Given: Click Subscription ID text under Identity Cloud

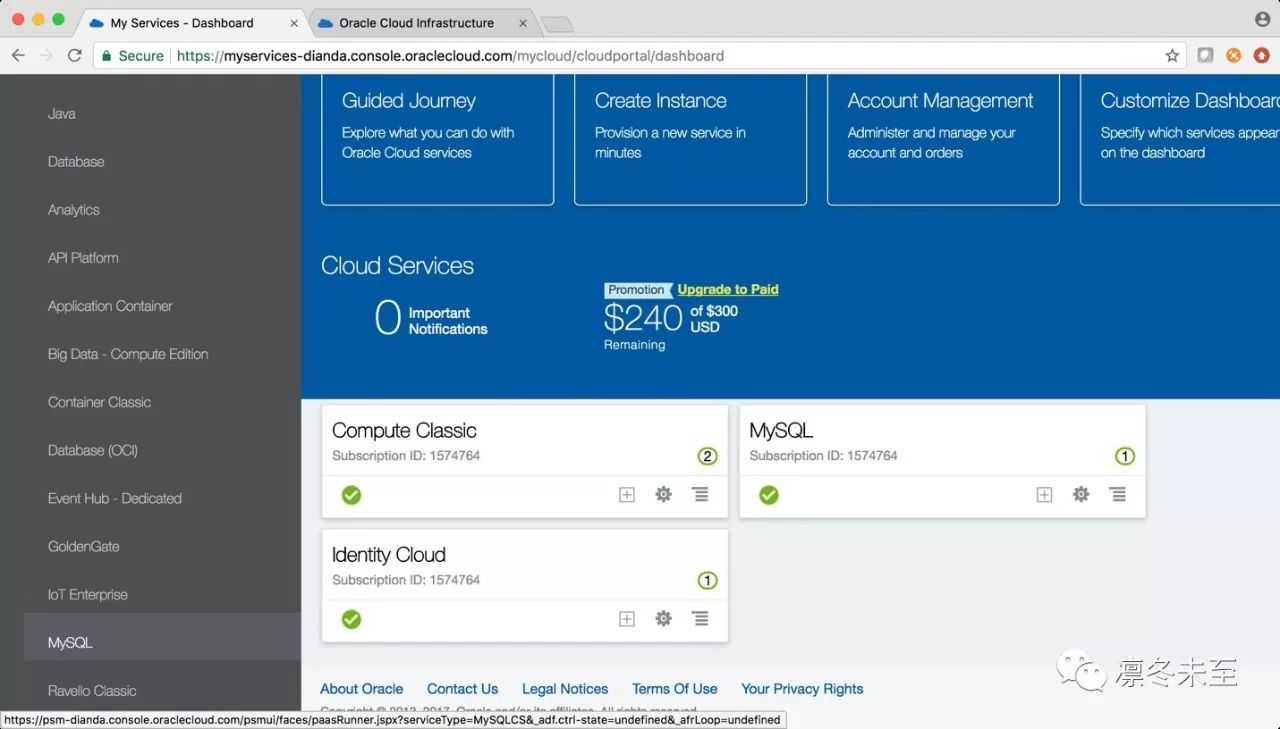Looking at the screenshot, I should point(406,580).
